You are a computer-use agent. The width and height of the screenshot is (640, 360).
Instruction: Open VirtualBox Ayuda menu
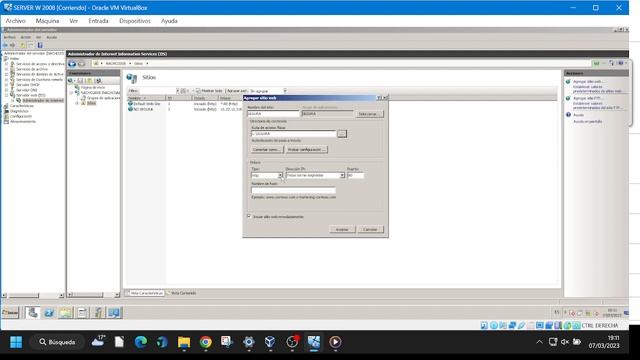pos(169,21)
